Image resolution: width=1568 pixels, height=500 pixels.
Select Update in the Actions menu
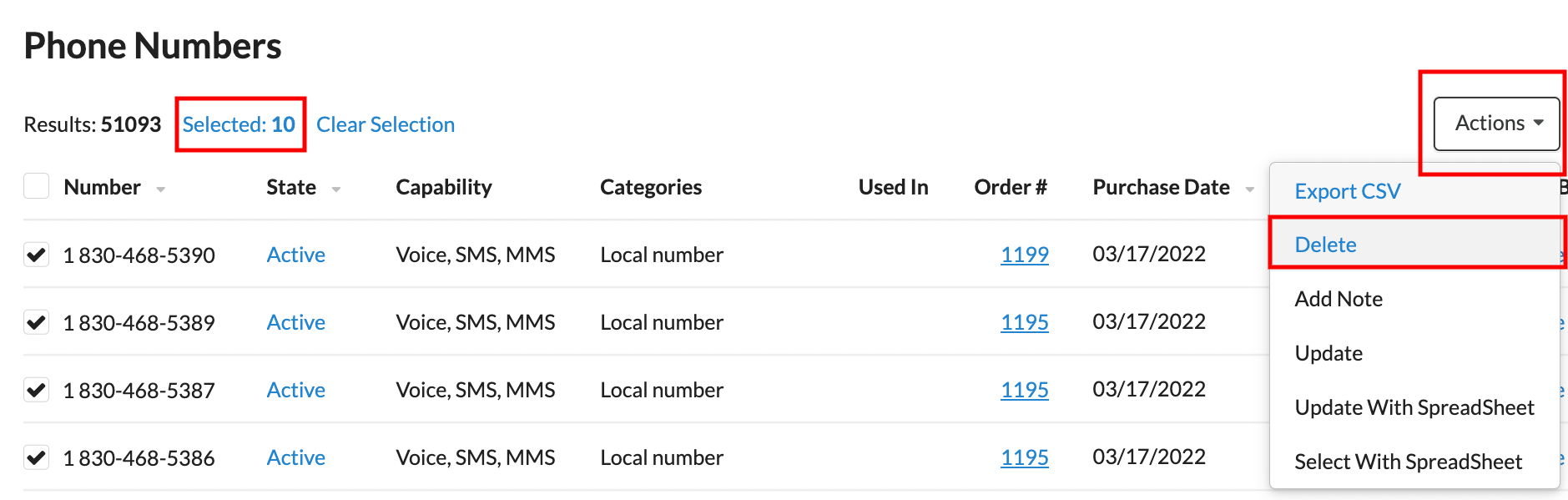coord(1329,353)
